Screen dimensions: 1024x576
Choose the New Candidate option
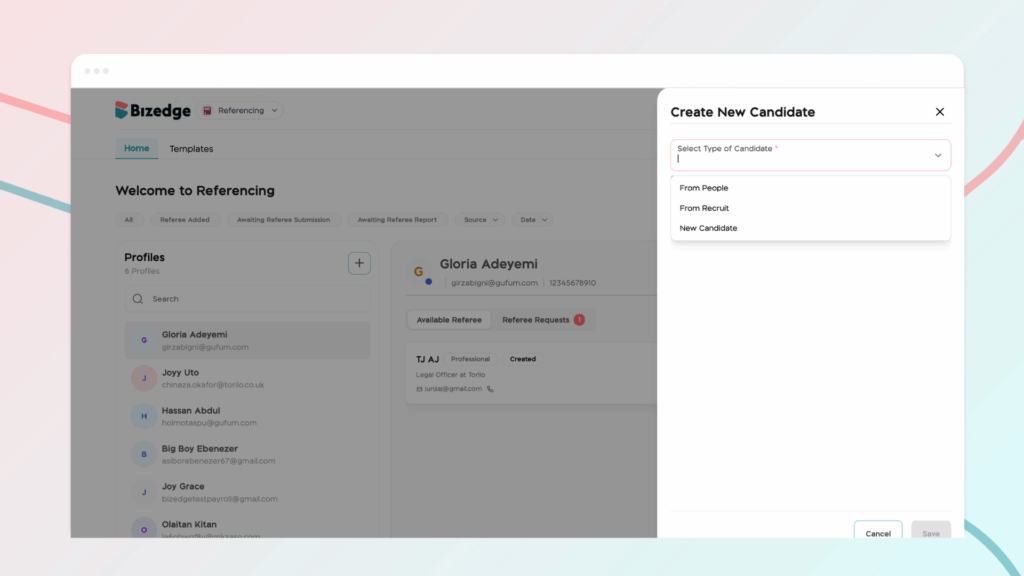click(x=810, y=228)
